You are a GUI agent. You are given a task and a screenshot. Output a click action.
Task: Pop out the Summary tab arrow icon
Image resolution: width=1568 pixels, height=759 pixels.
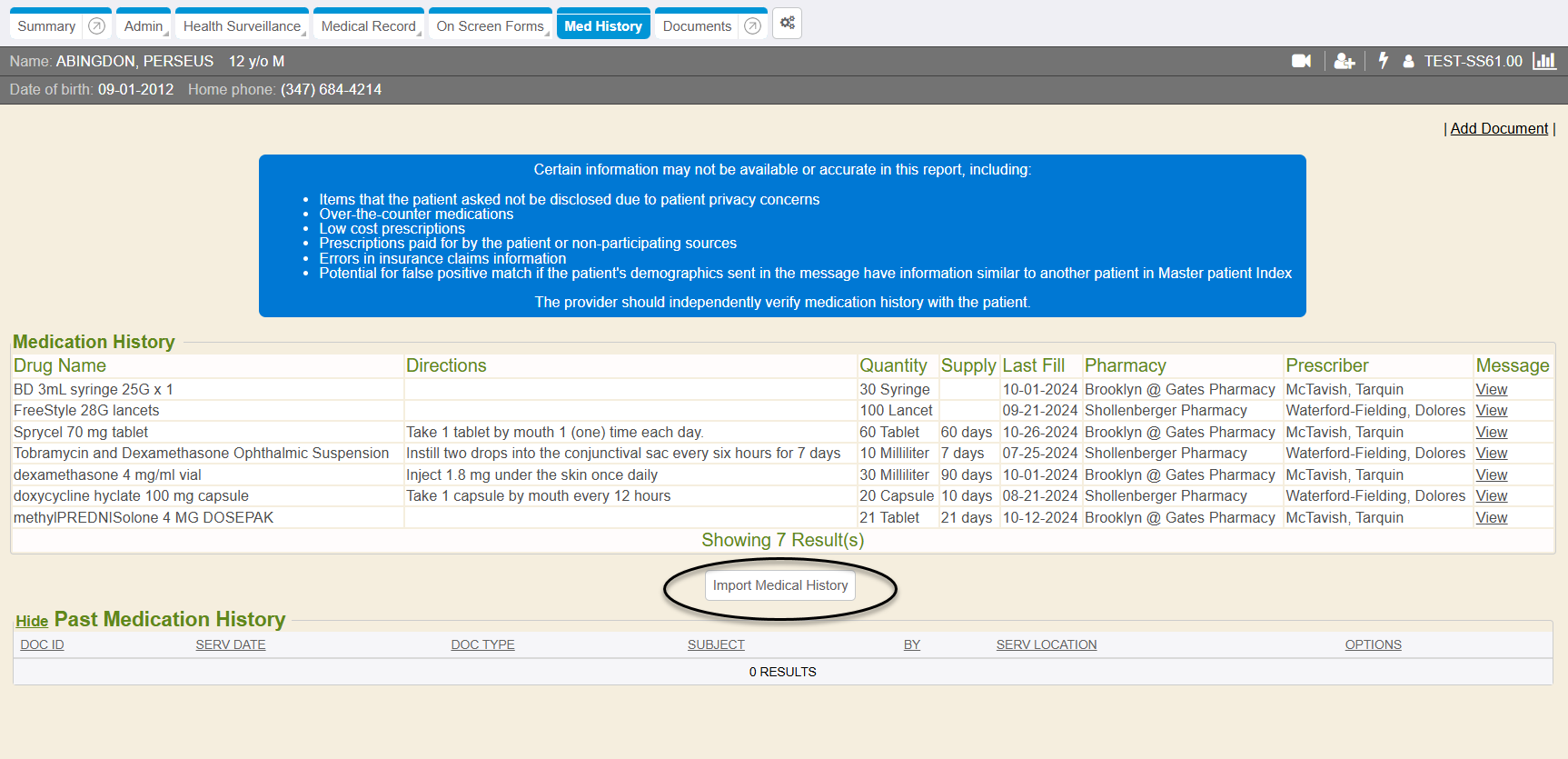pos(96,26)
